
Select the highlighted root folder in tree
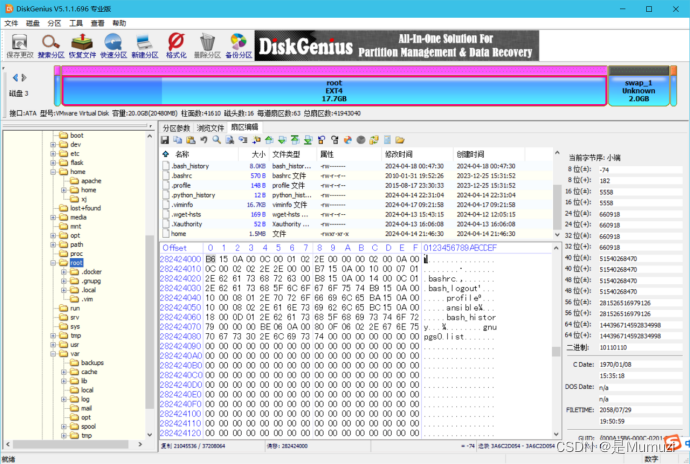tap(76, 263)
